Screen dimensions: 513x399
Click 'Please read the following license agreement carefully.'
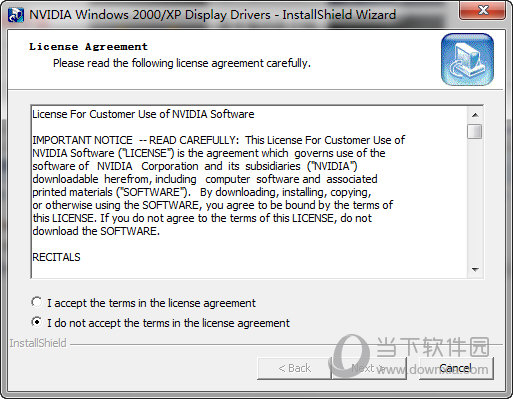click(182, 63)
